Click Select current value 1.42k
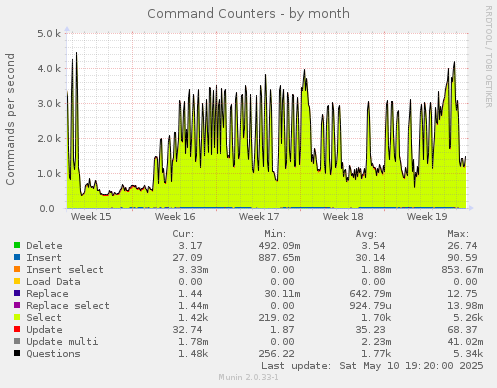Screen dimensions: 497x388 coord(193,318)
